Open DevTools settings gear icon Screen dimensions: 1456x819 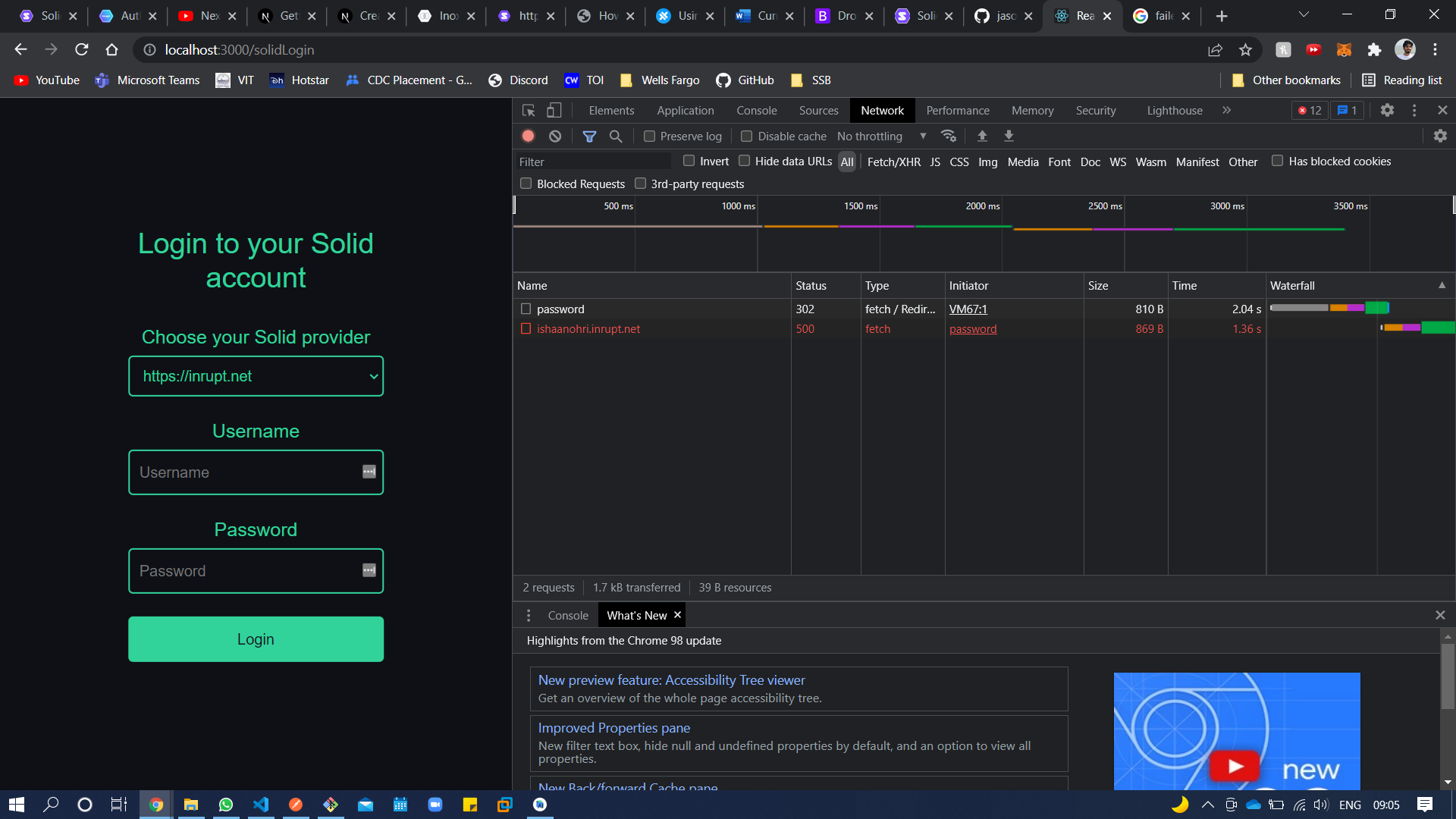[1387, 110]
